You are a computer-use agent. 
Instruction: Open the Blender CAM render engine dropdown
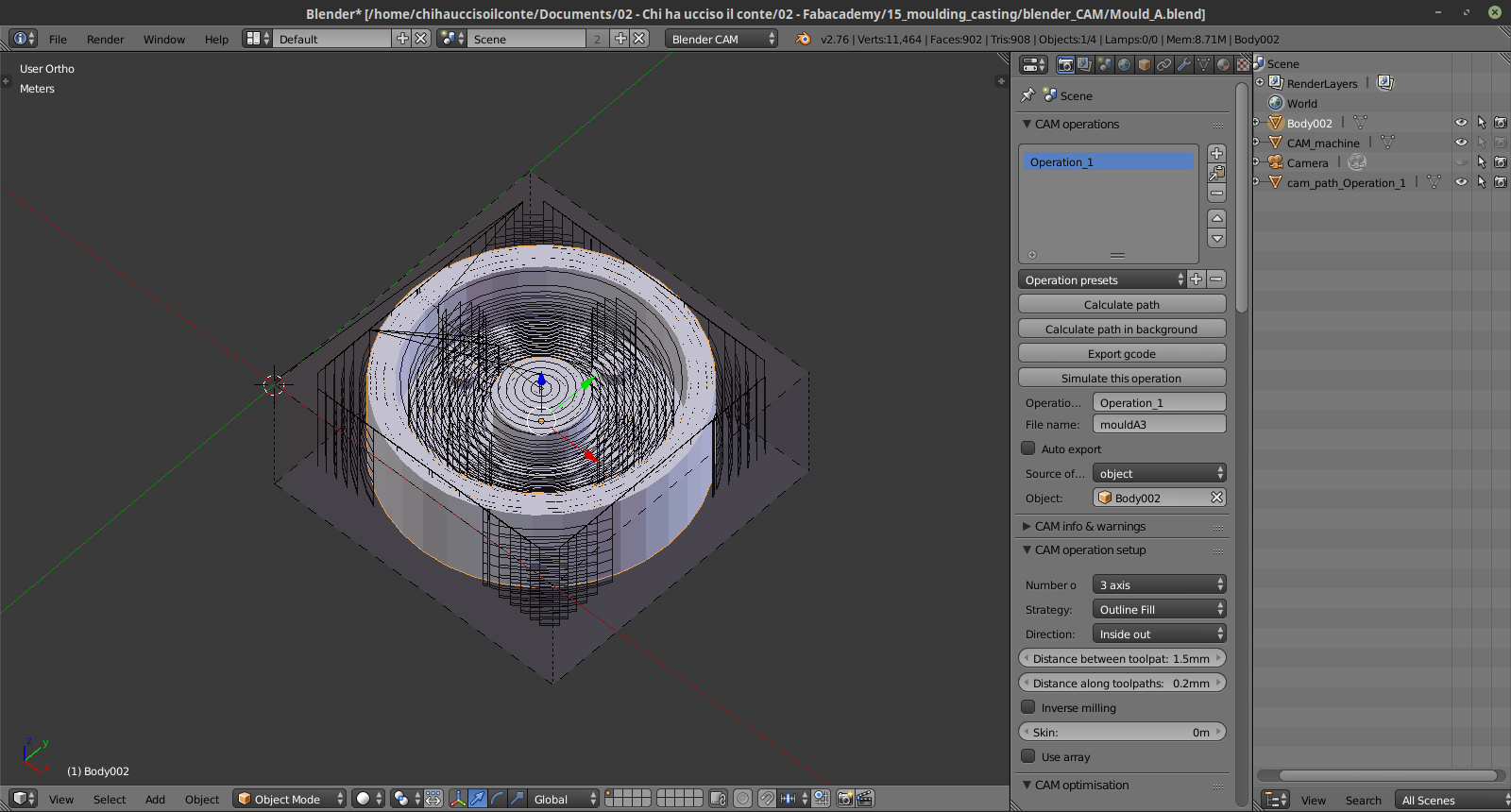722,39
